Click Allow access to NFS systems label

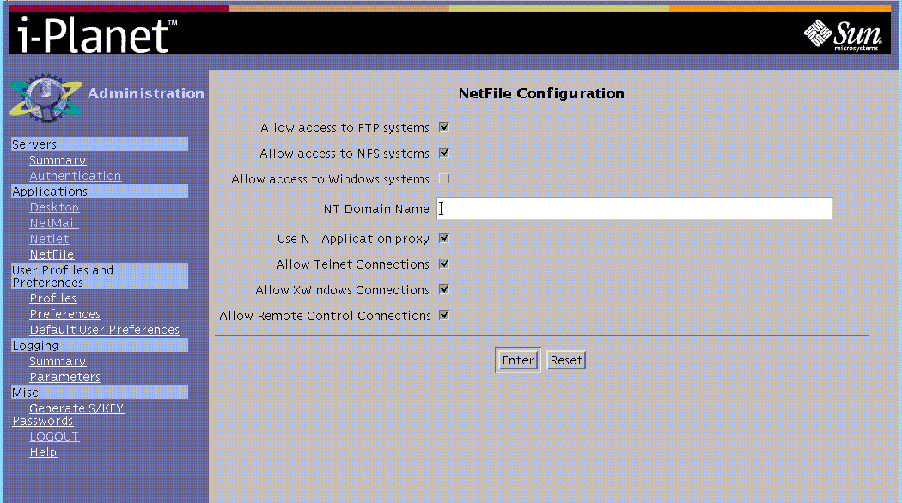pyautogui.click(x=344, y=154)
